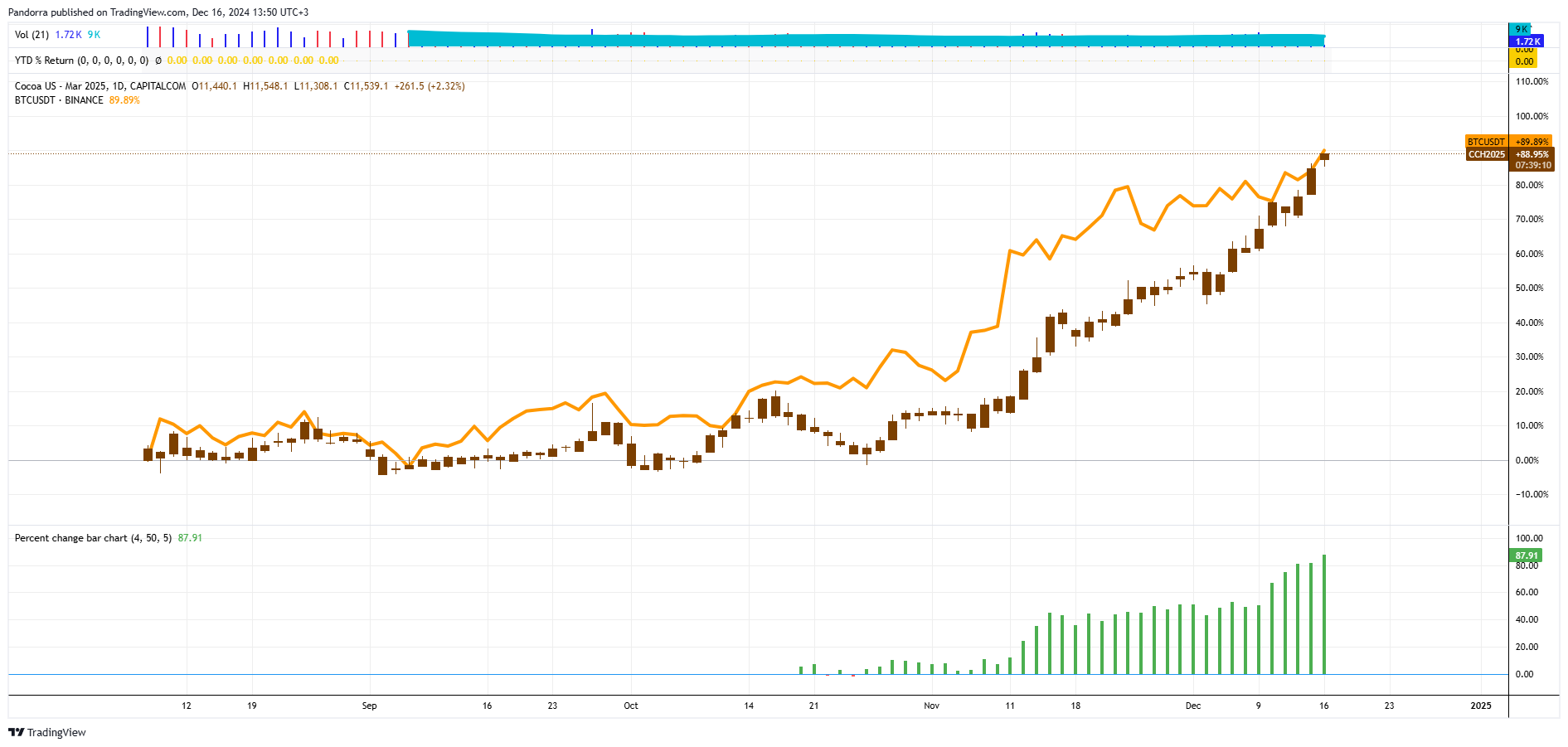Image resolution: width=1568 pixels, height=747 pixels.
Task: Click the YTD % Return indicator label
Action: coord(82,61)
